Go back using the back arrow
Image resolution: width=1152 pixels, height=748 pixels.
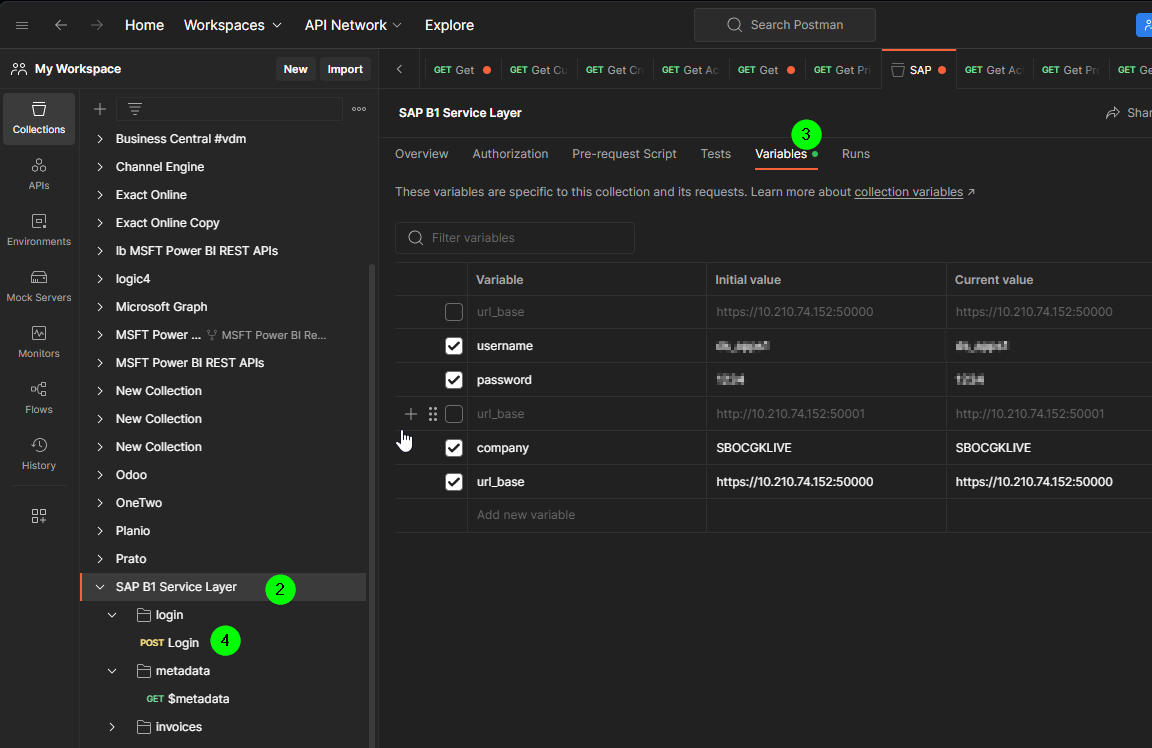(61, 25)
